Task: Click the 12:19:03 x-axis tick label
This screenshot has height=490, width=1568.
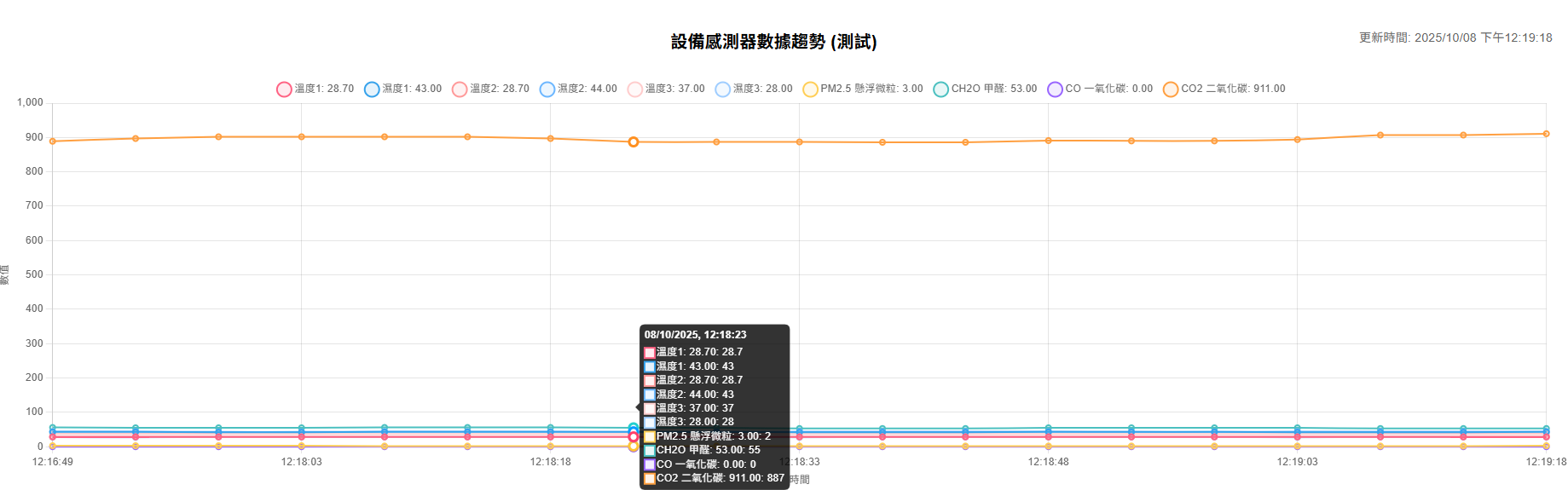Action: pyautogui.click(x=1297, y=462)
